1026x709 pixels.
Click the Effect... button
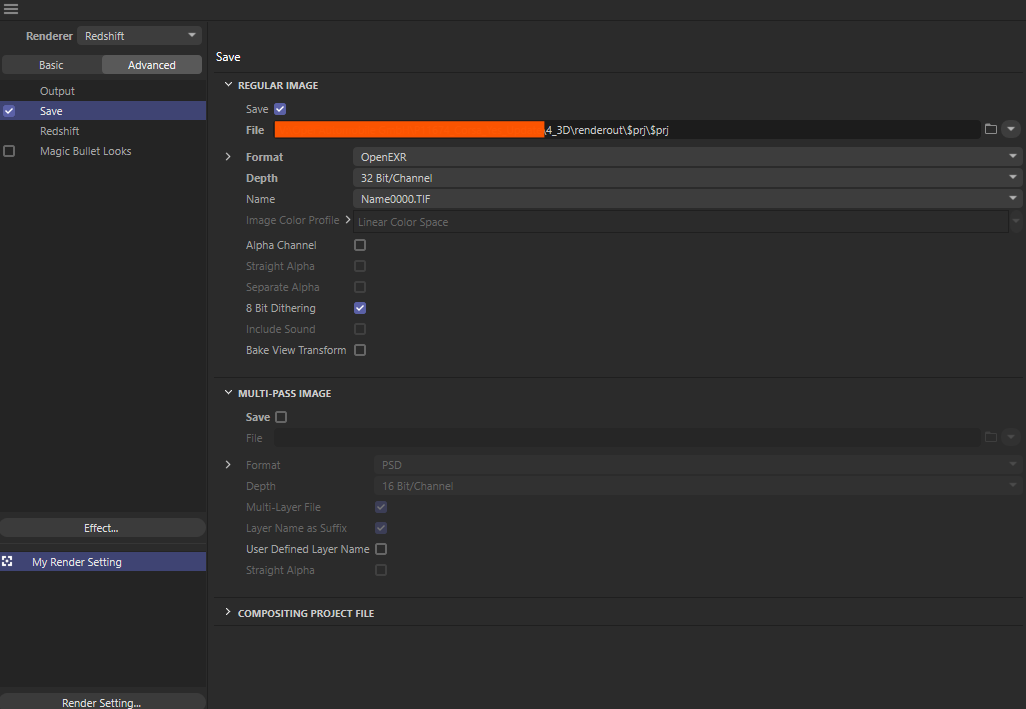click(102, 528)
